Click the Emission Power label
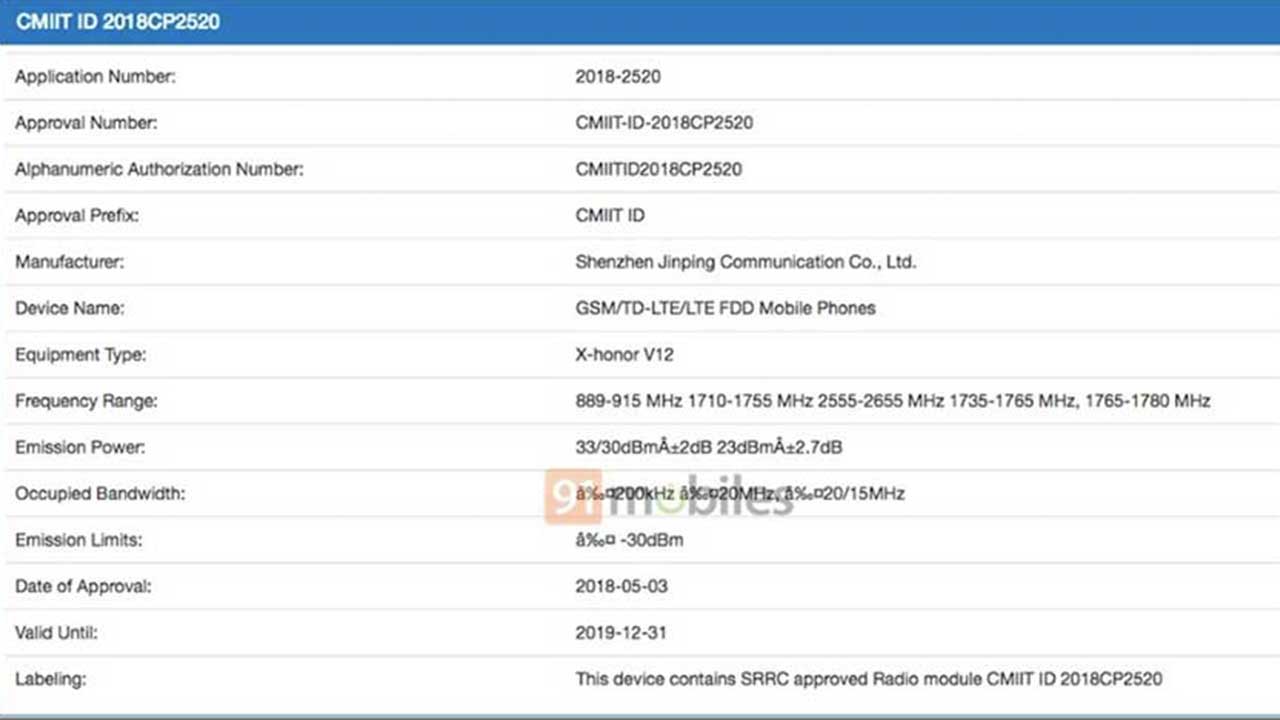1280x720 pixels. pyautogui.click(x=80, y=447)
